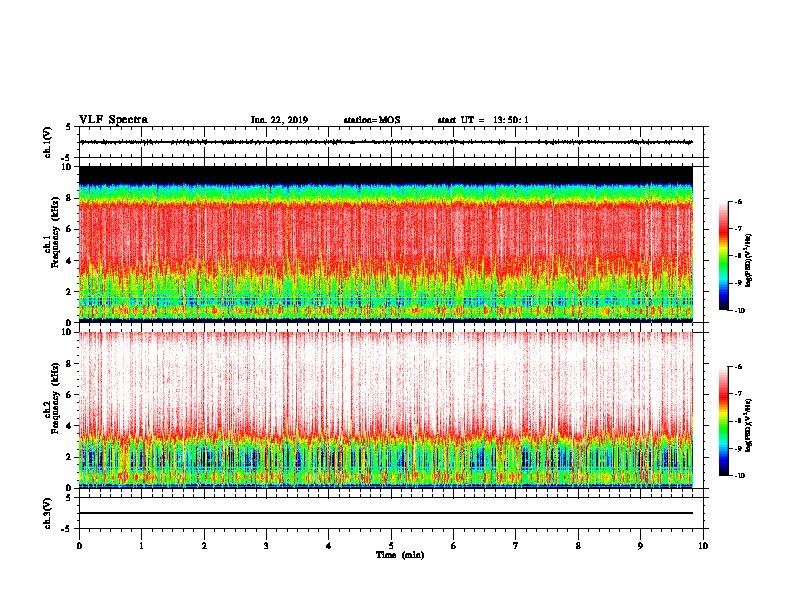
Task: Click the "8" kHz tick on ch.1 axis
Action: tap(71, 198)
